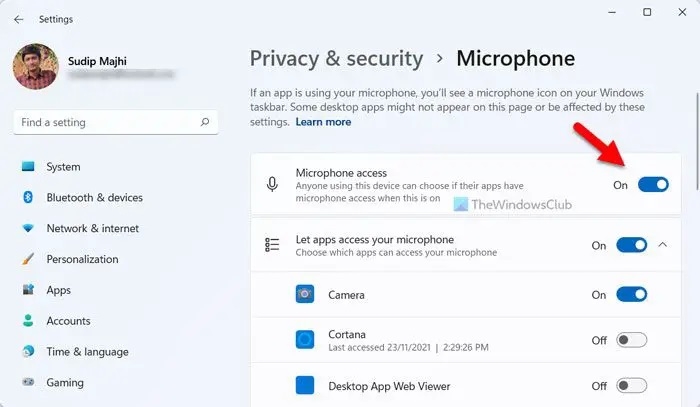Open the Time & language category

88,352
